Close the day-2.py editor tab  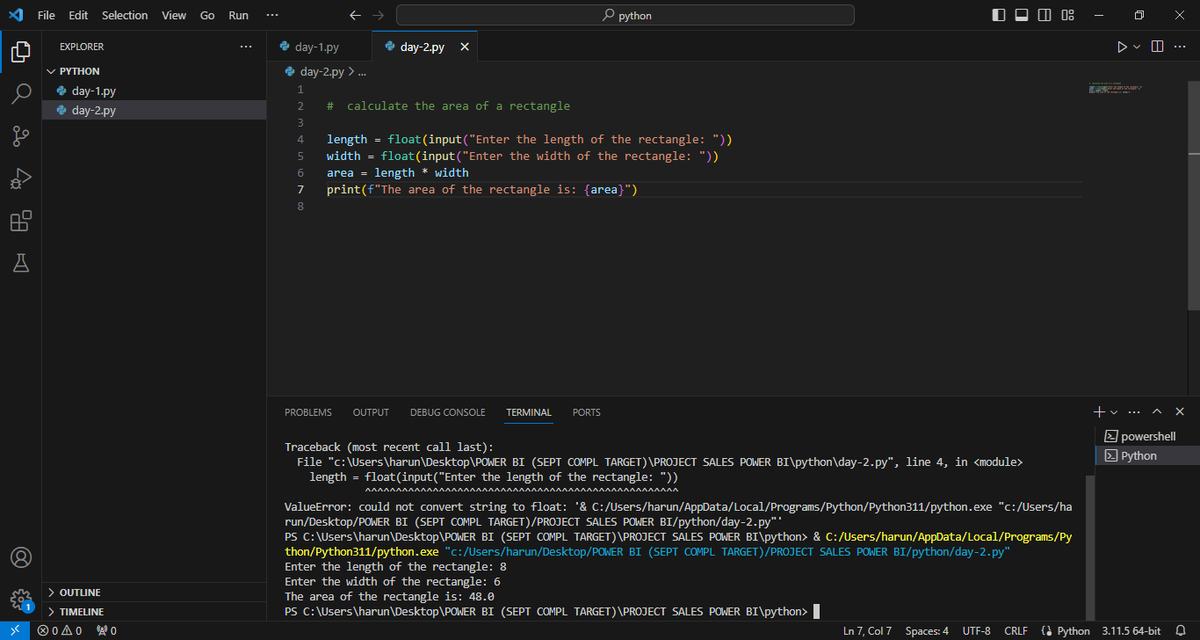[x=464, y=47]
